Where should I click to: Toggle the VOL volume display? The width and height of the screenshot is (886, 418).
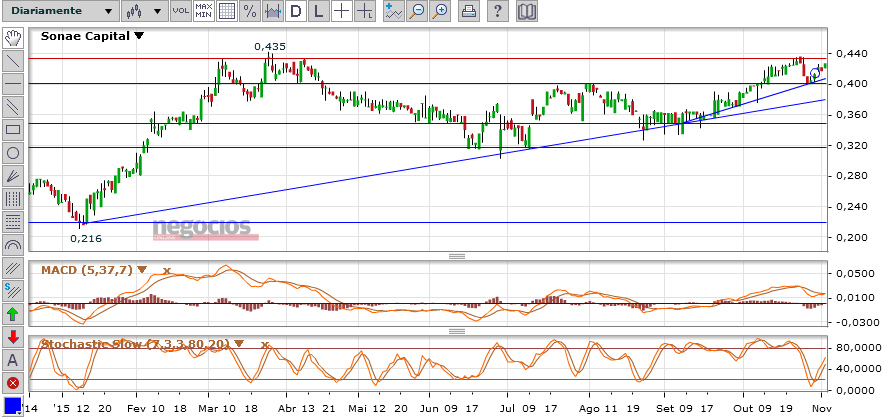click(181, 11)
